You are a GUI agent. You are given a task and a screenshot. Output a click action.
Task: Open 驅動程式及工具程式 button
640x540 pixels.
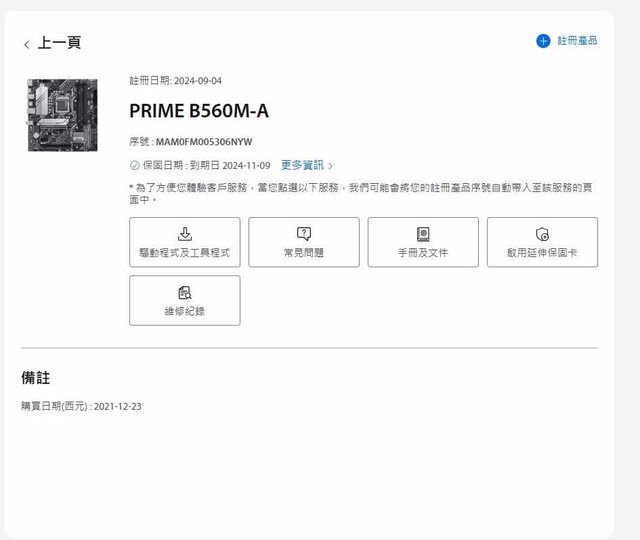click(185, 242)
